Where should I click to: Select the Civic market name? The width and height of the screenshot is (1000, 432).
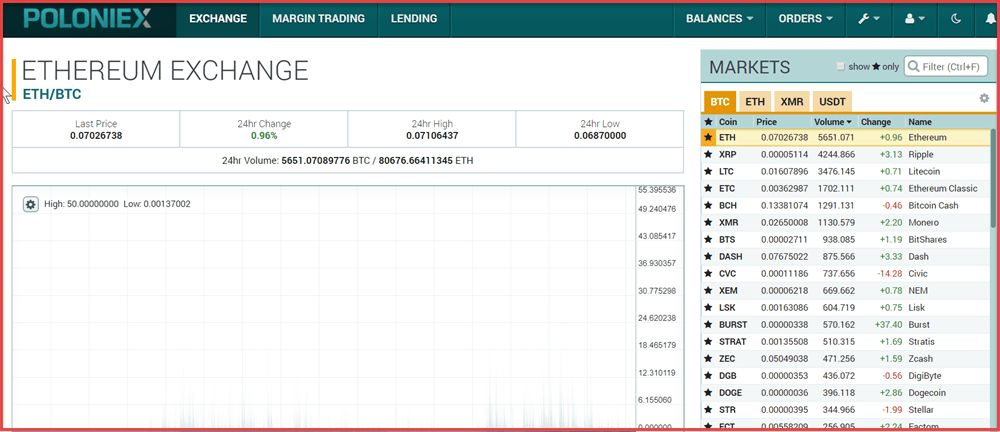918,273
